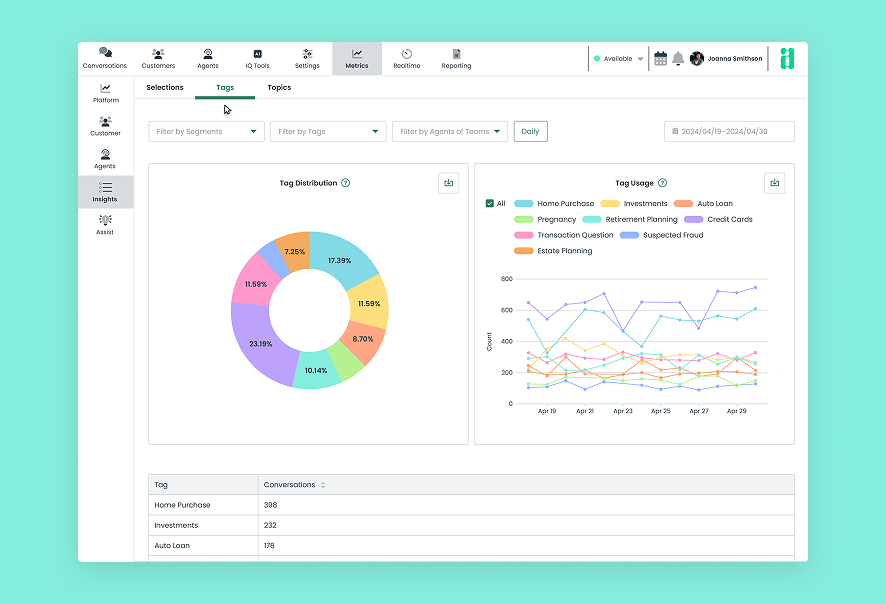Download the Tag Distribution chart

449,183
